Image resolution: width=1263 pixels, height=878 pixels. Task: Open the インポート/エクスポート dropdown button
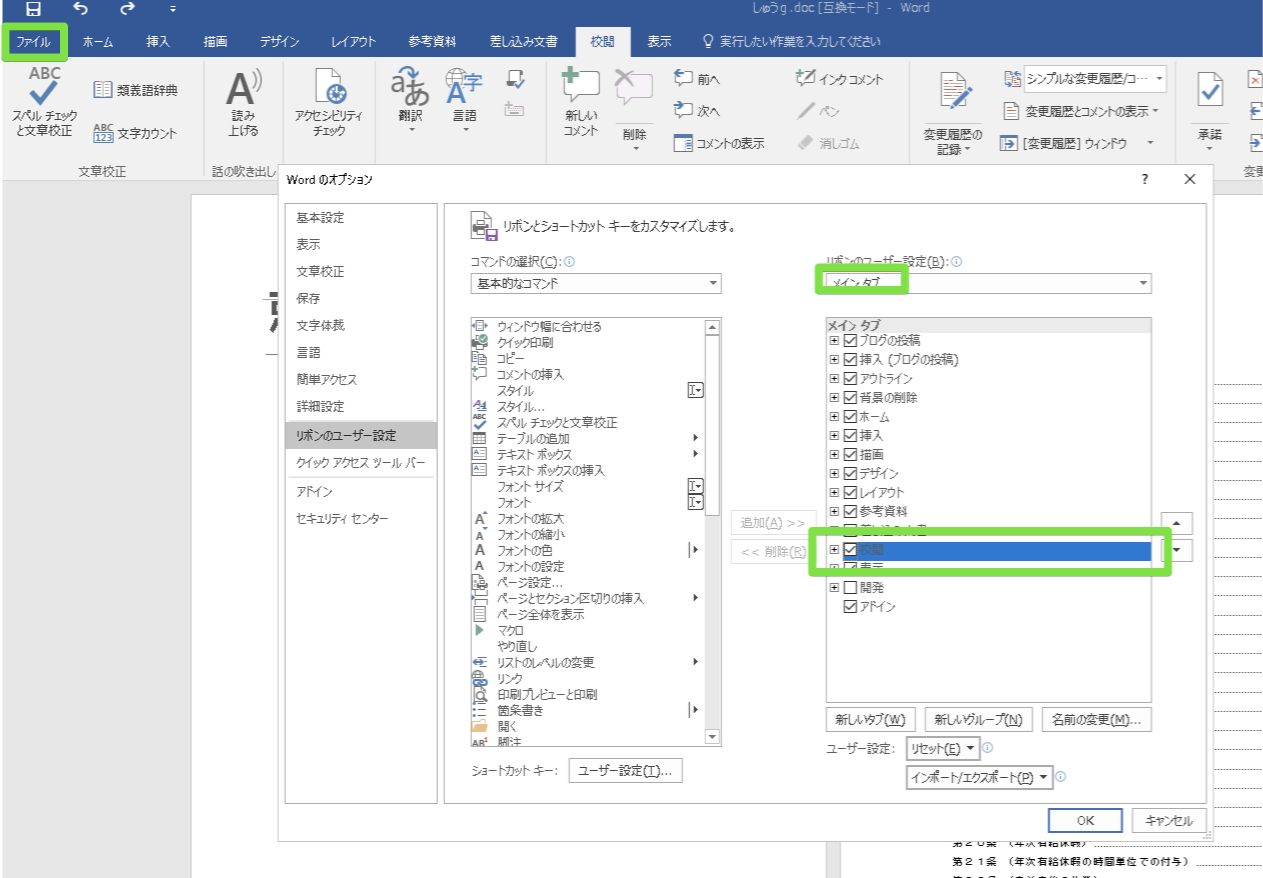980,777
